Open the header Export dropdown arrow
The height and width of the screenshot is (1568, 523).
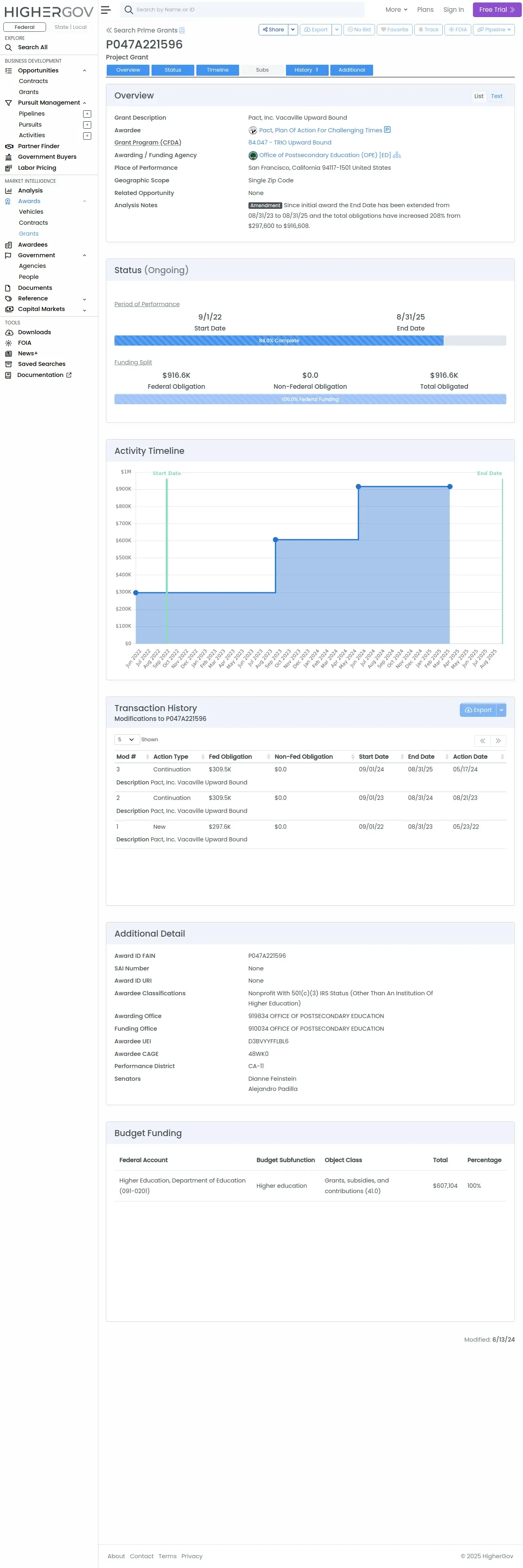coord(337,30)
